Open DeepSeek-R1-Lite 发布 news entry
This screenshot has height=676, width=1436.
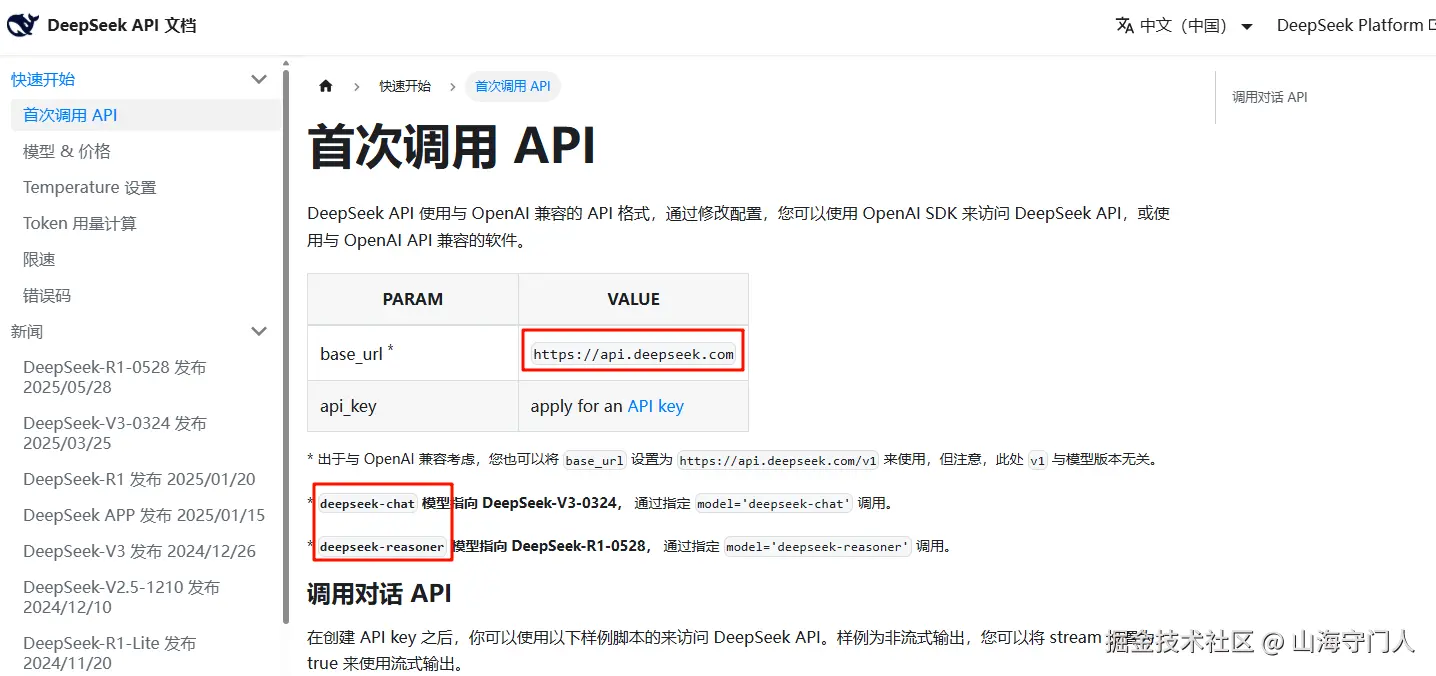(x=145, y=652)
